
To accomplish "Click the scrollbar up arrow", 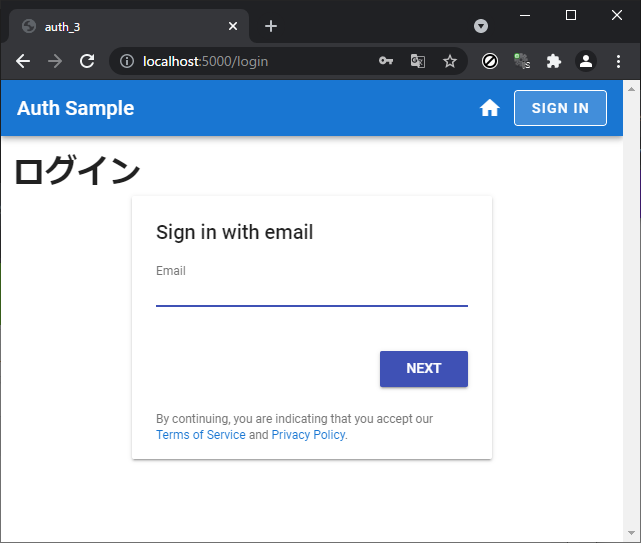I will click(x=632, y=89).
